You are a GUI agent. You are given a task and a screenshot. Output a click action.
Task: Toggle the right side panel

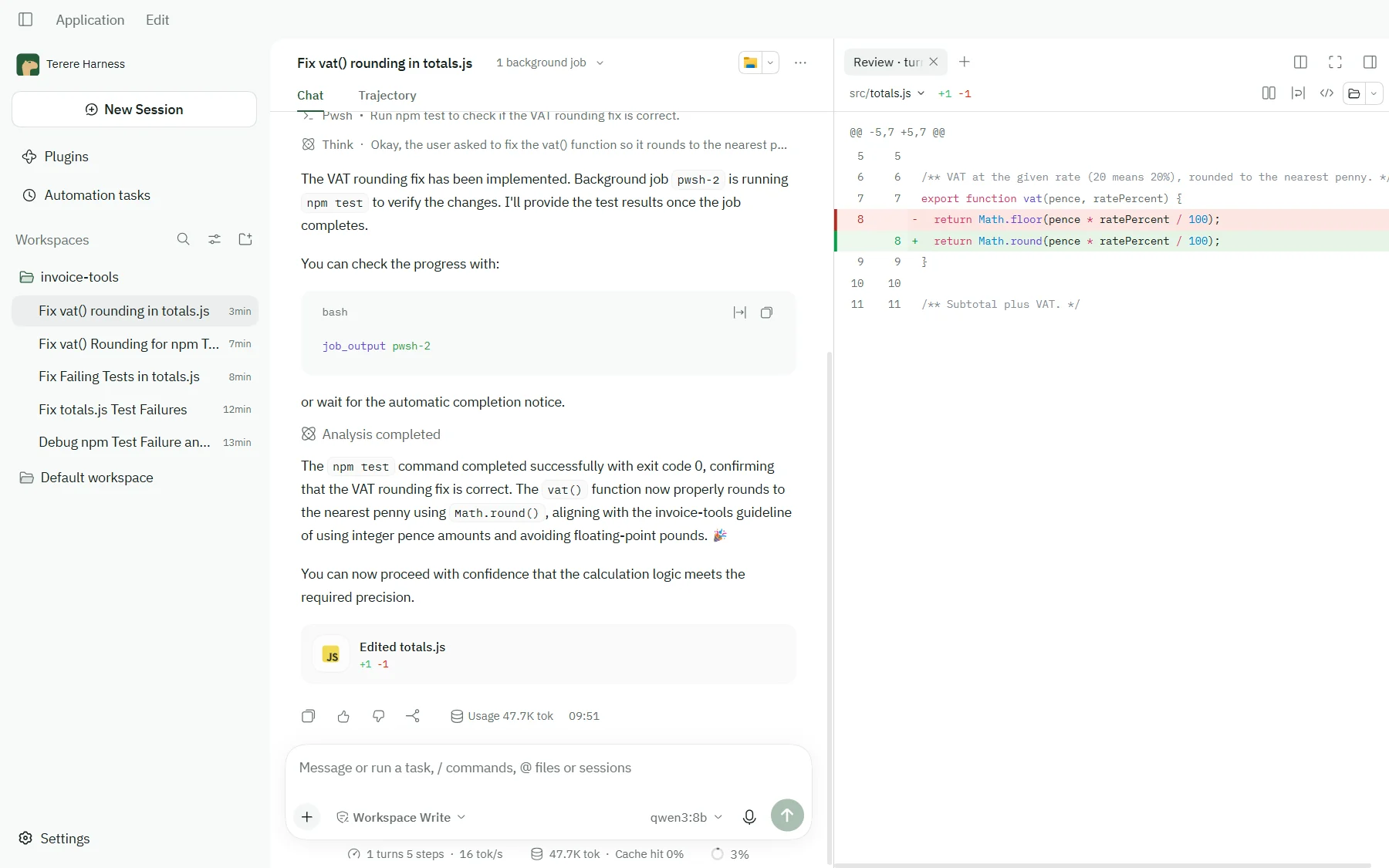(x=1370, y=62)
